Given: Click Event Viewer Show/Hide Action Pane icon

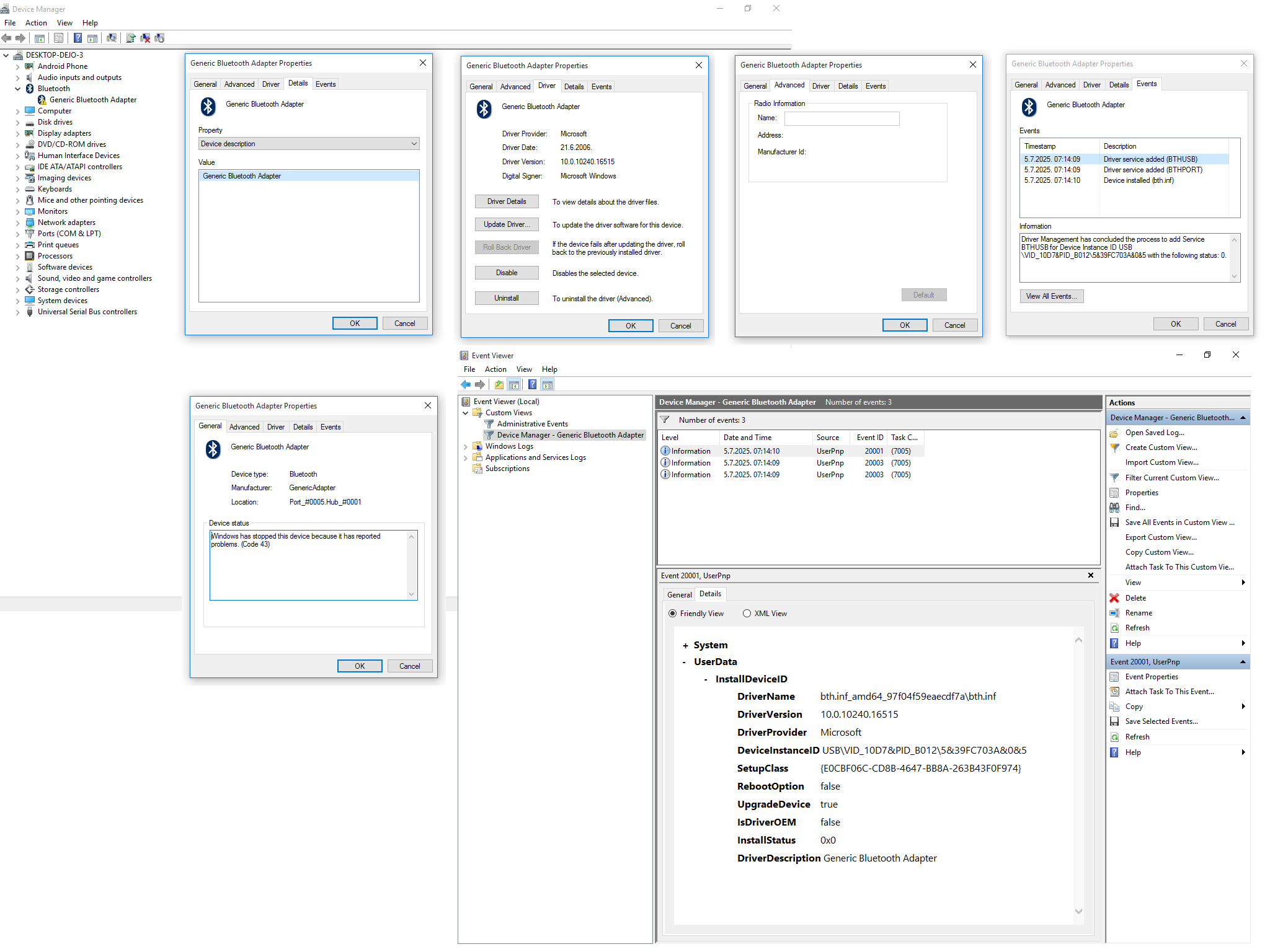Looking at the screenshot, I should (x=547, y=384).
